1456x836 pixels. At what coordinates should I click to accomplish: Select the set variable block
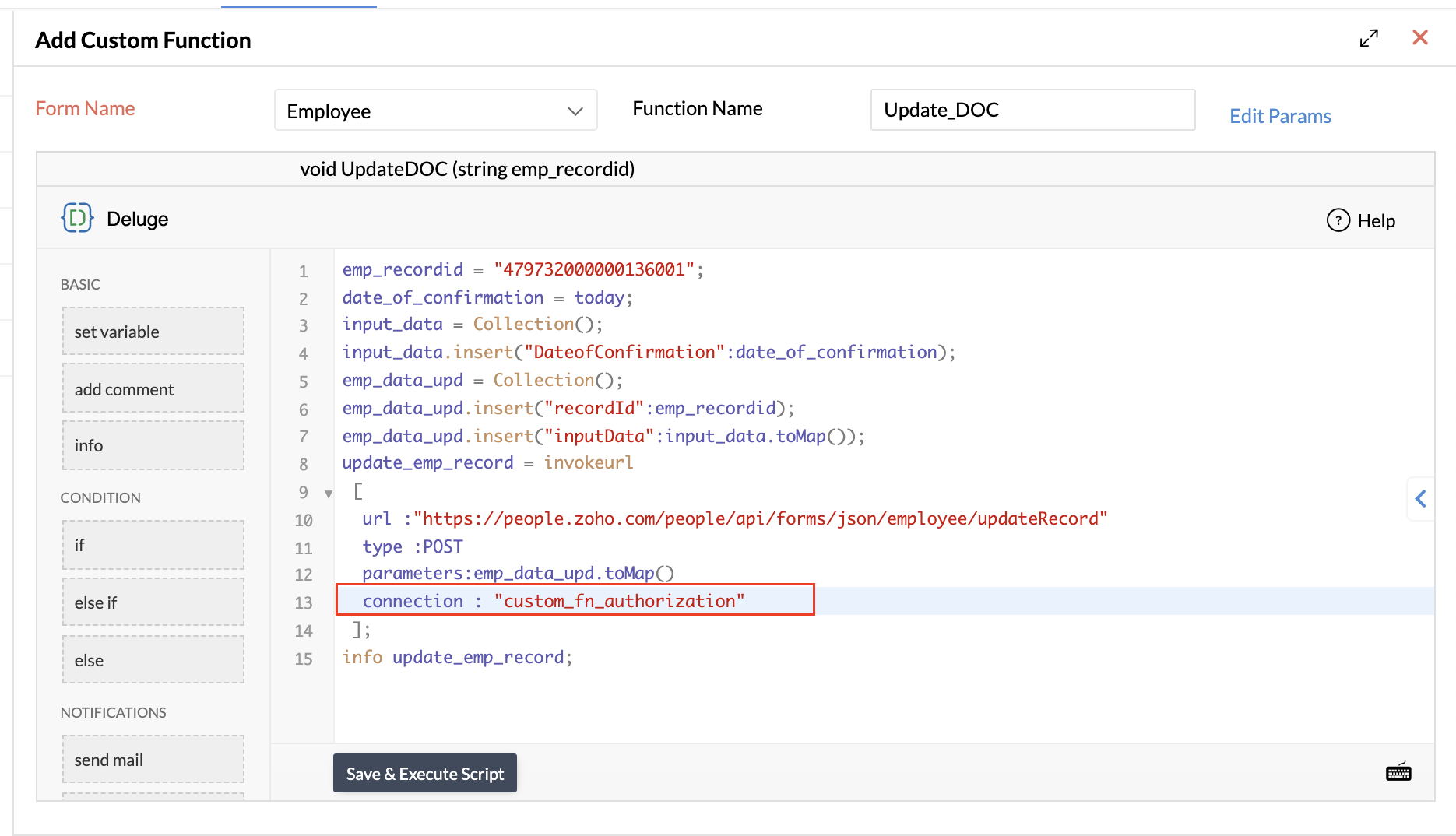[x=153, y=332]
